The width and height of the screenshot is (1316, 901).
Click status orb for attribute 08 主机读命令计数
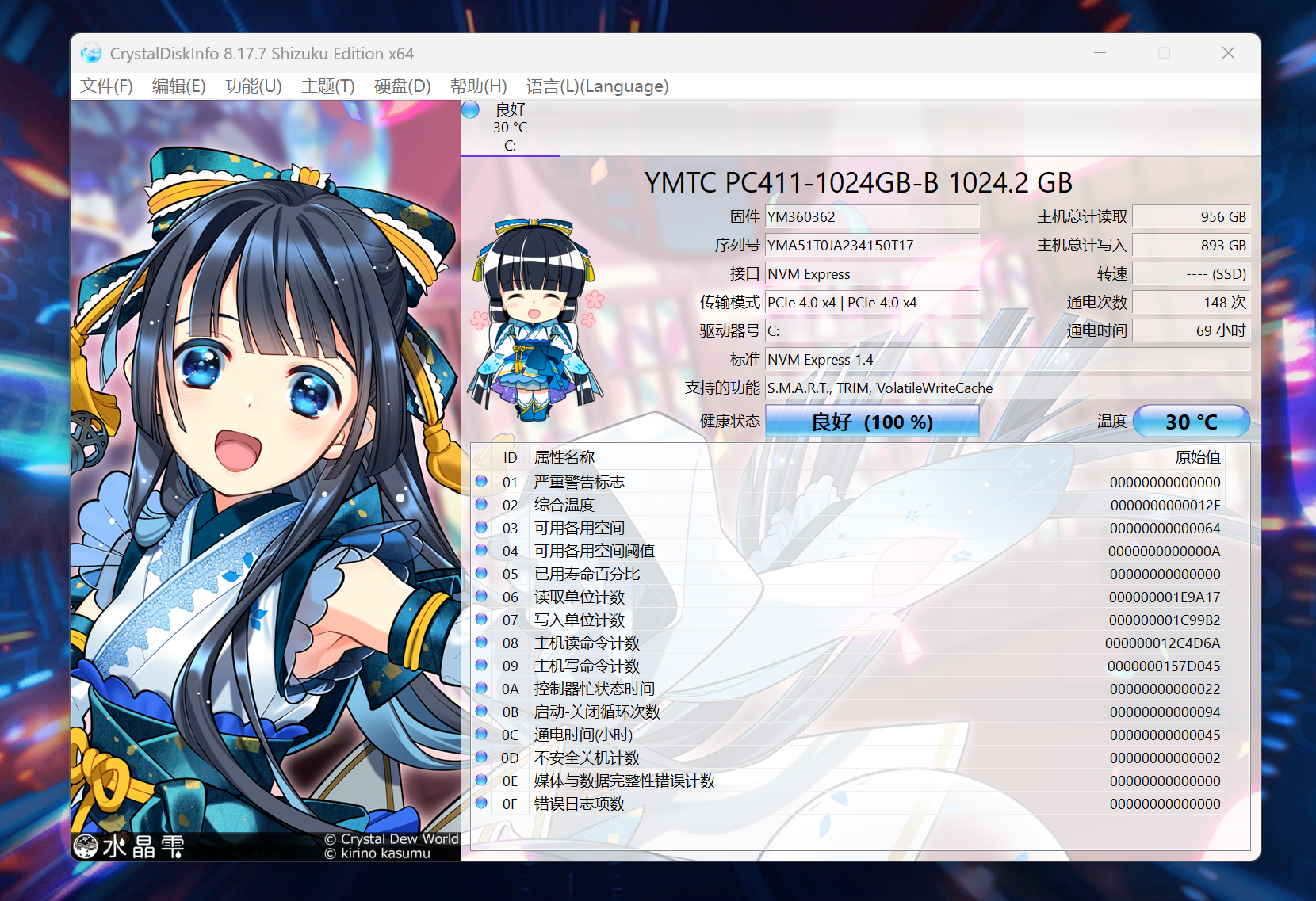[x=481, y=642]
